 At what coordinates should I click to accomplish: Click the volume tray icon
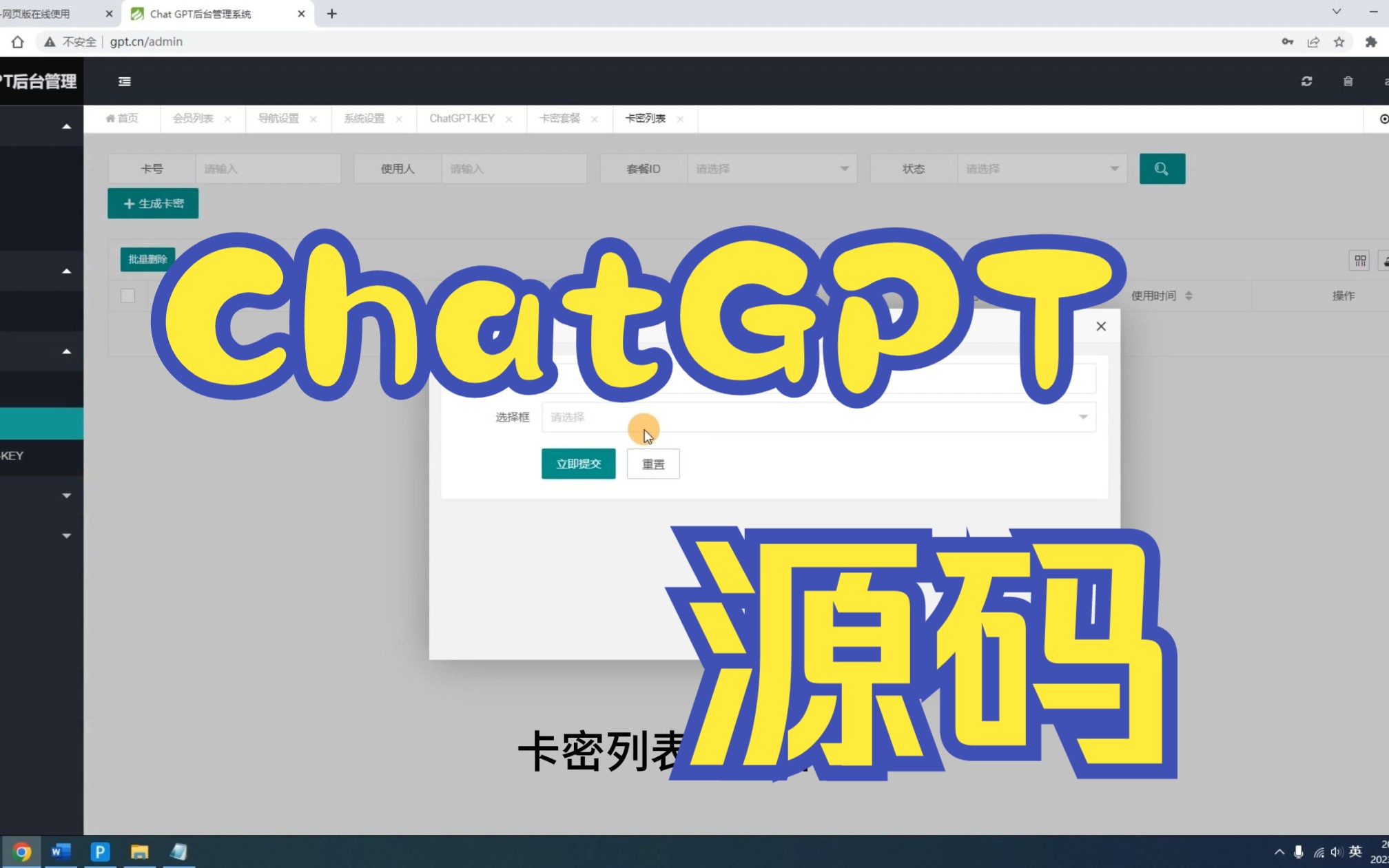pos(1337,852)
